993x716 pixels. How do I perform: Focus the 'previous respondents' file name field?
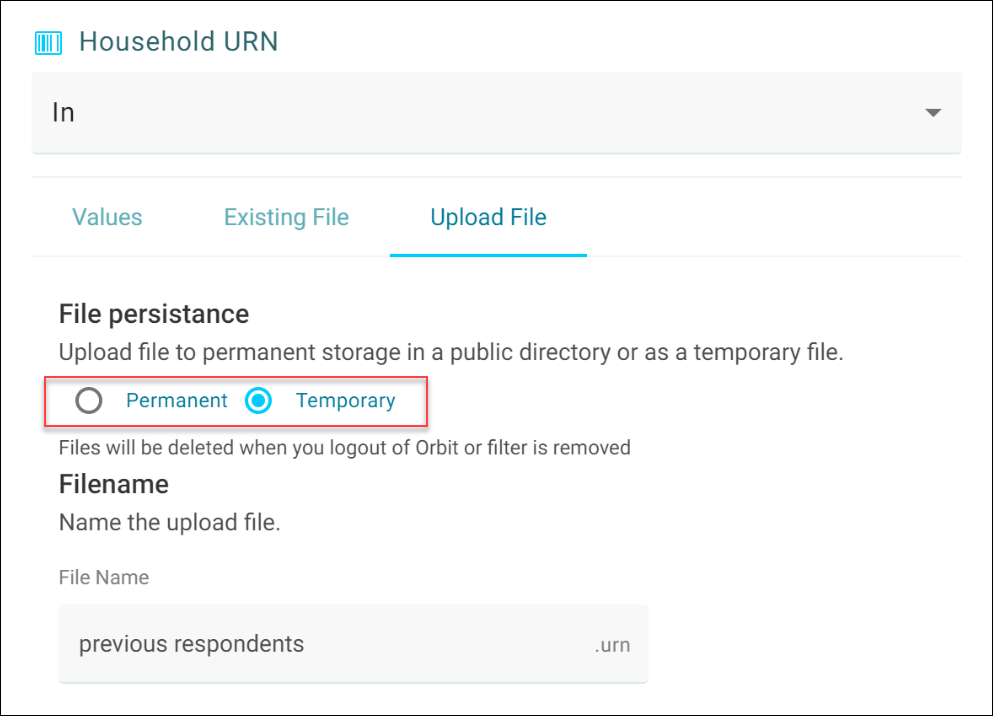tap(353, 644)
